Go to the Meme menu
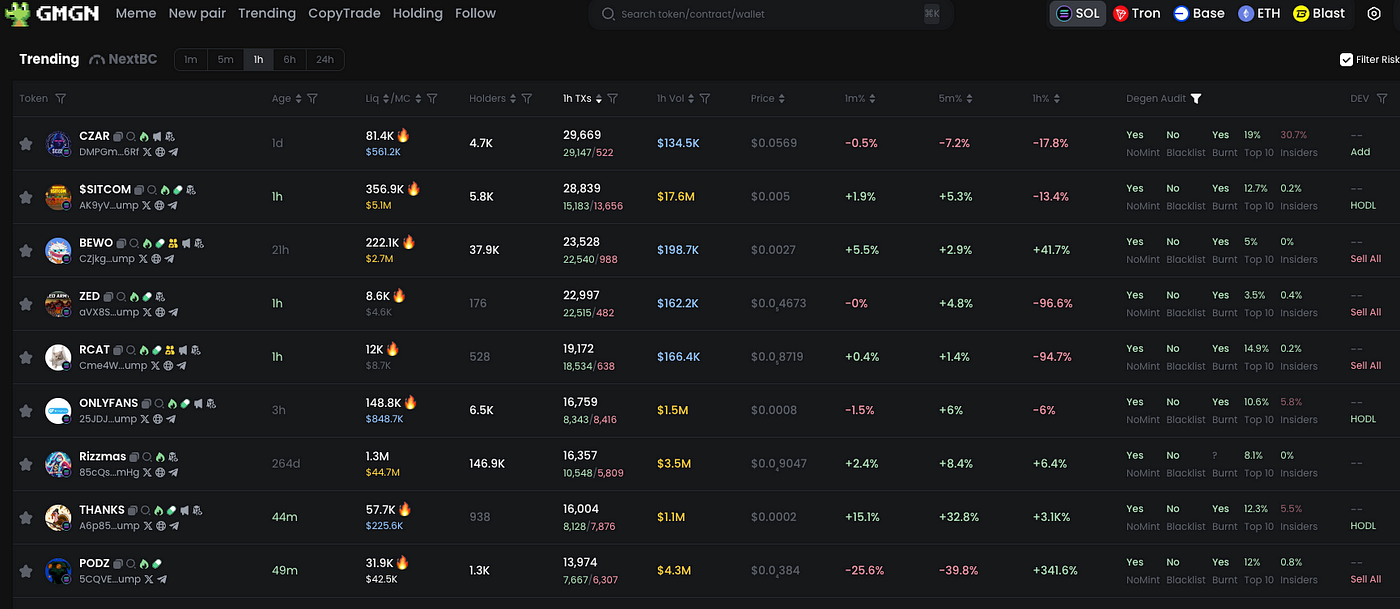1400x609 pixels. 136,13
